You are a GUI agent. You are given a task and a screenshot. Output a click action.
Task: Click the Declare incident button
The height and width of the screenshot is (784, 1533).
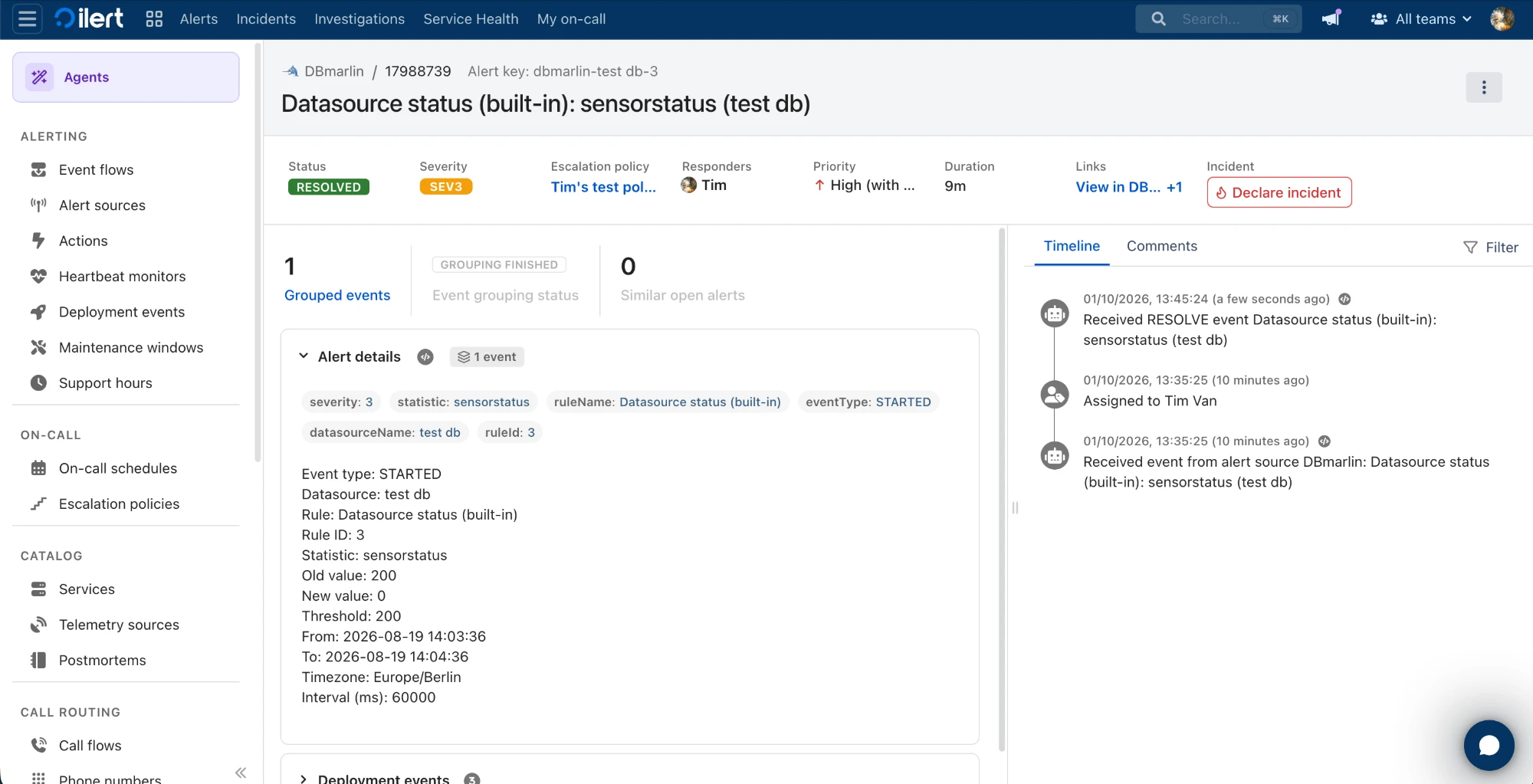click(x=1279, y=192)
